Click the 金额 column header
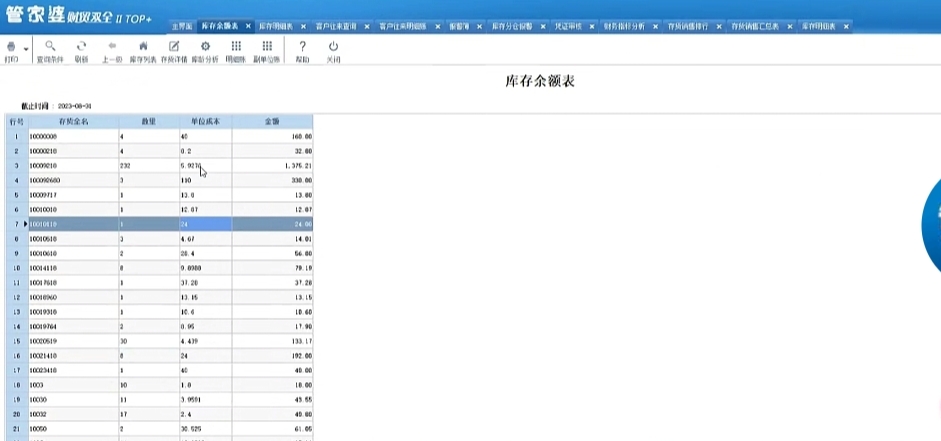The width and height of the screenshot is (941, 441). (x=272, y=121)
